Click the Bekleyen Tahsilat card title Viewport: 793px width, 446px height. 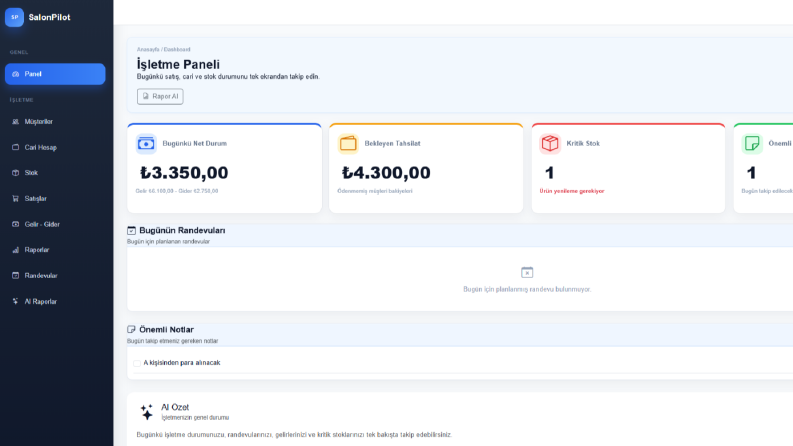(x=392, y=144)
